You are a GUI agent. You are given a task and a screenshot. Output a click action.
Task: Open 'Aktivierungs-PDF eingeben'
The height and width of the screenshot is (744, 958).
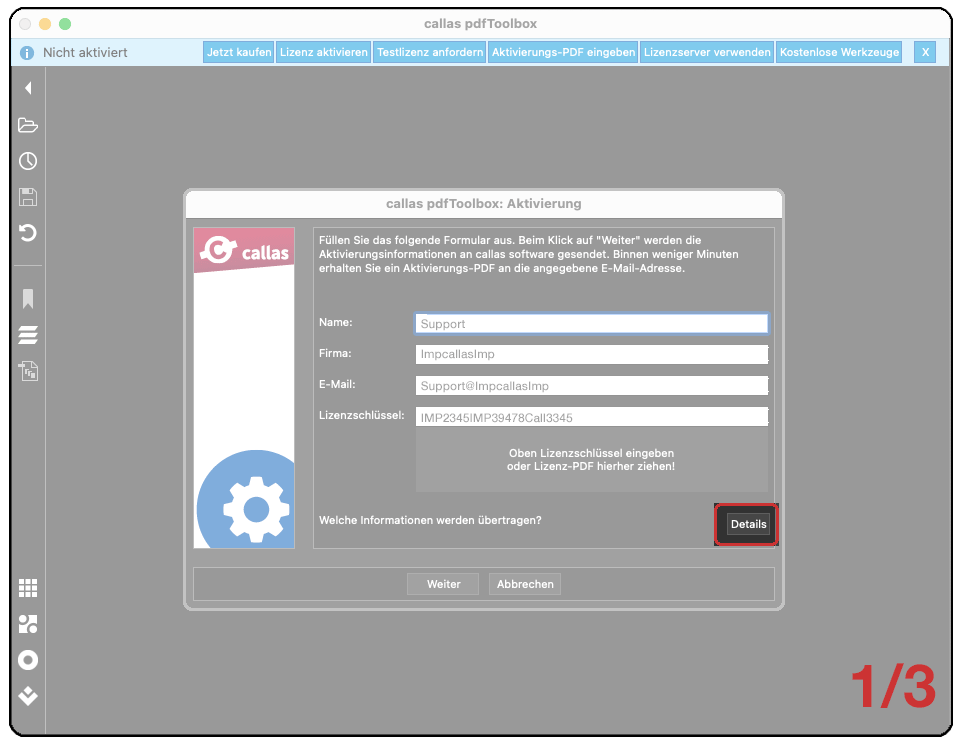tap(564, 52)
